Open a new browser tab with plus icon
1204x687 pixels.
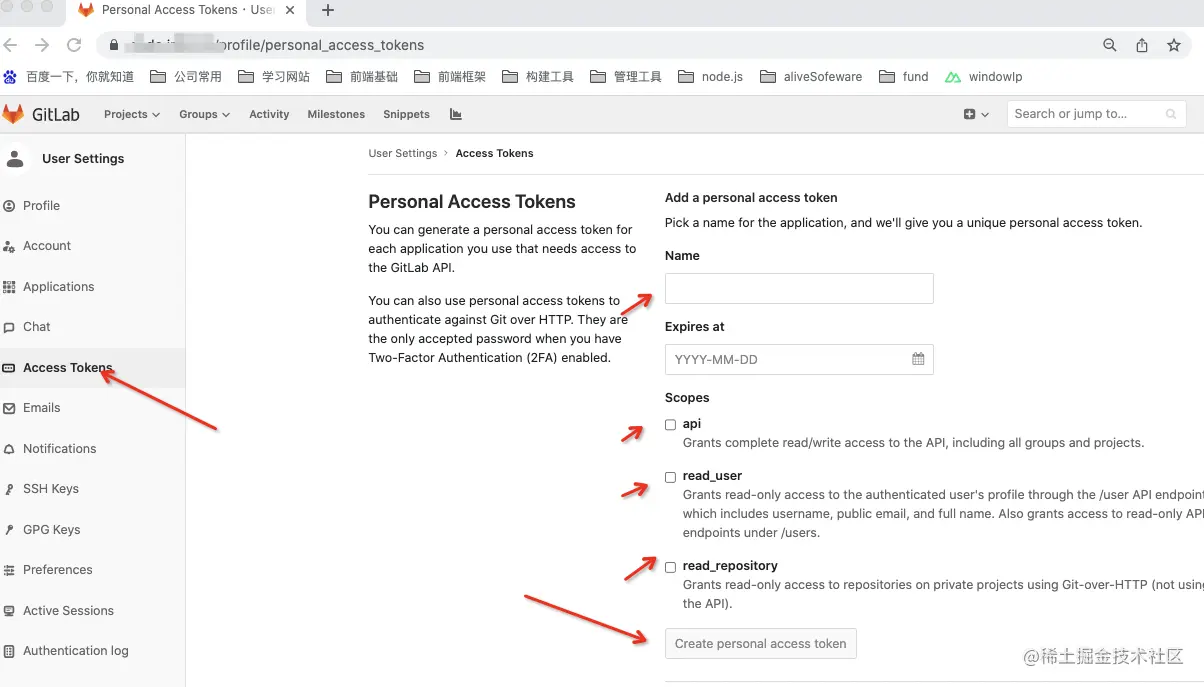click(x=328, y=10)
